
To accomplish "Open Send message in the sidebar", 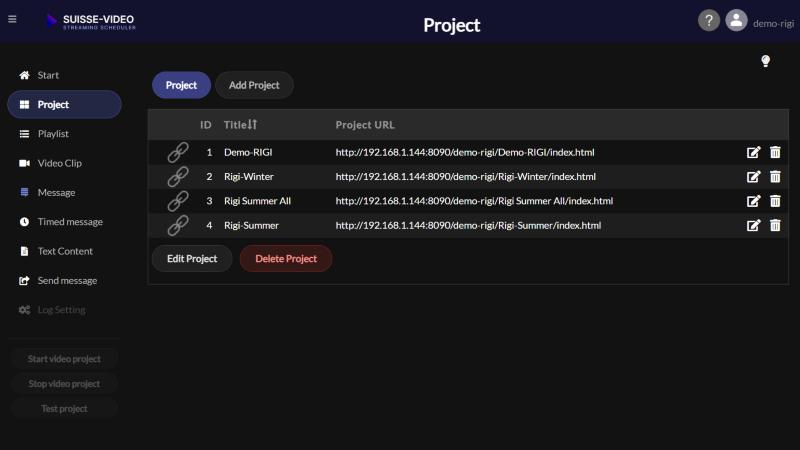I will (x=64, y=281).
